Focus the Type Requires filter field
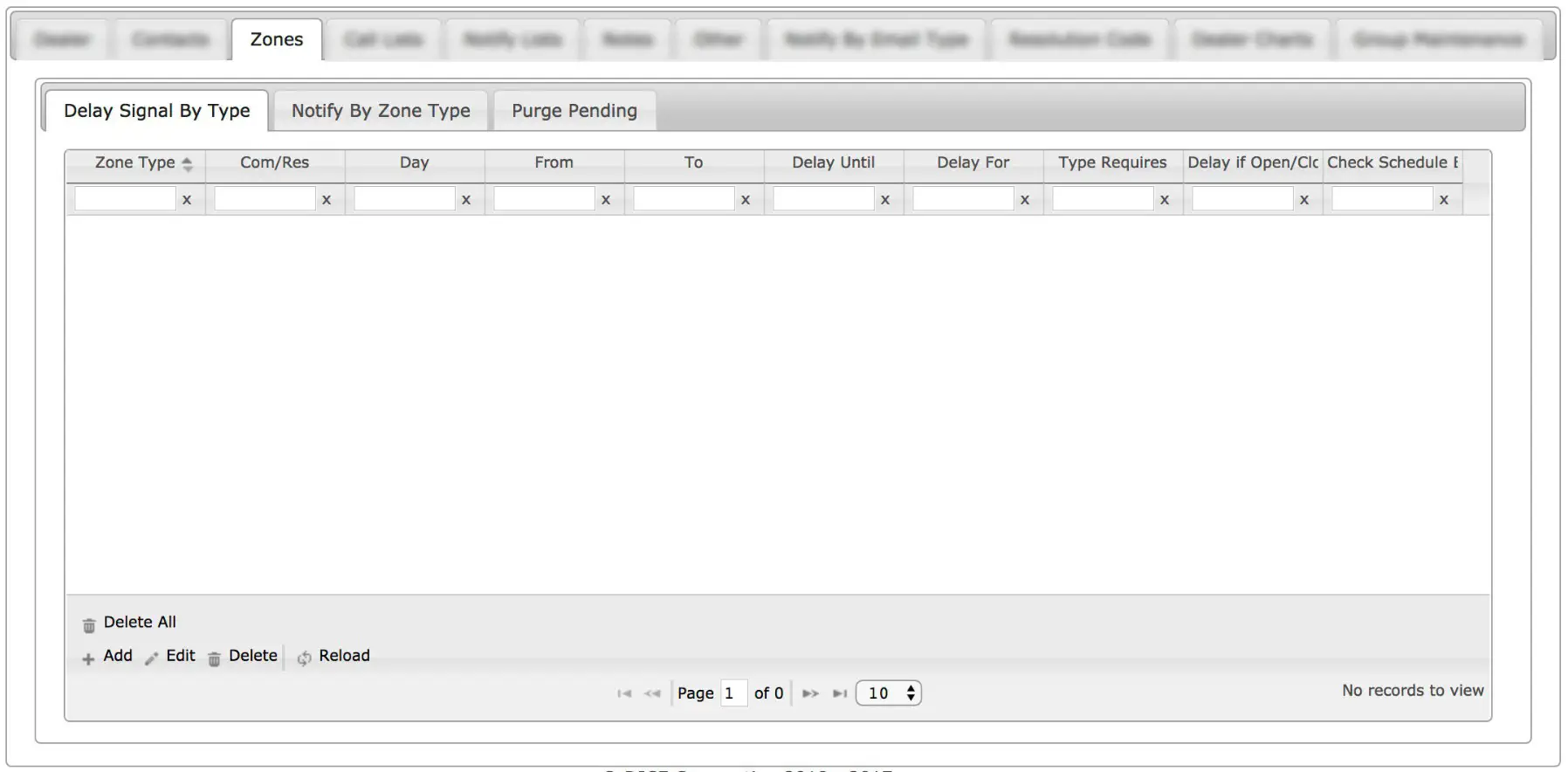 click(x=1103, y=199)
